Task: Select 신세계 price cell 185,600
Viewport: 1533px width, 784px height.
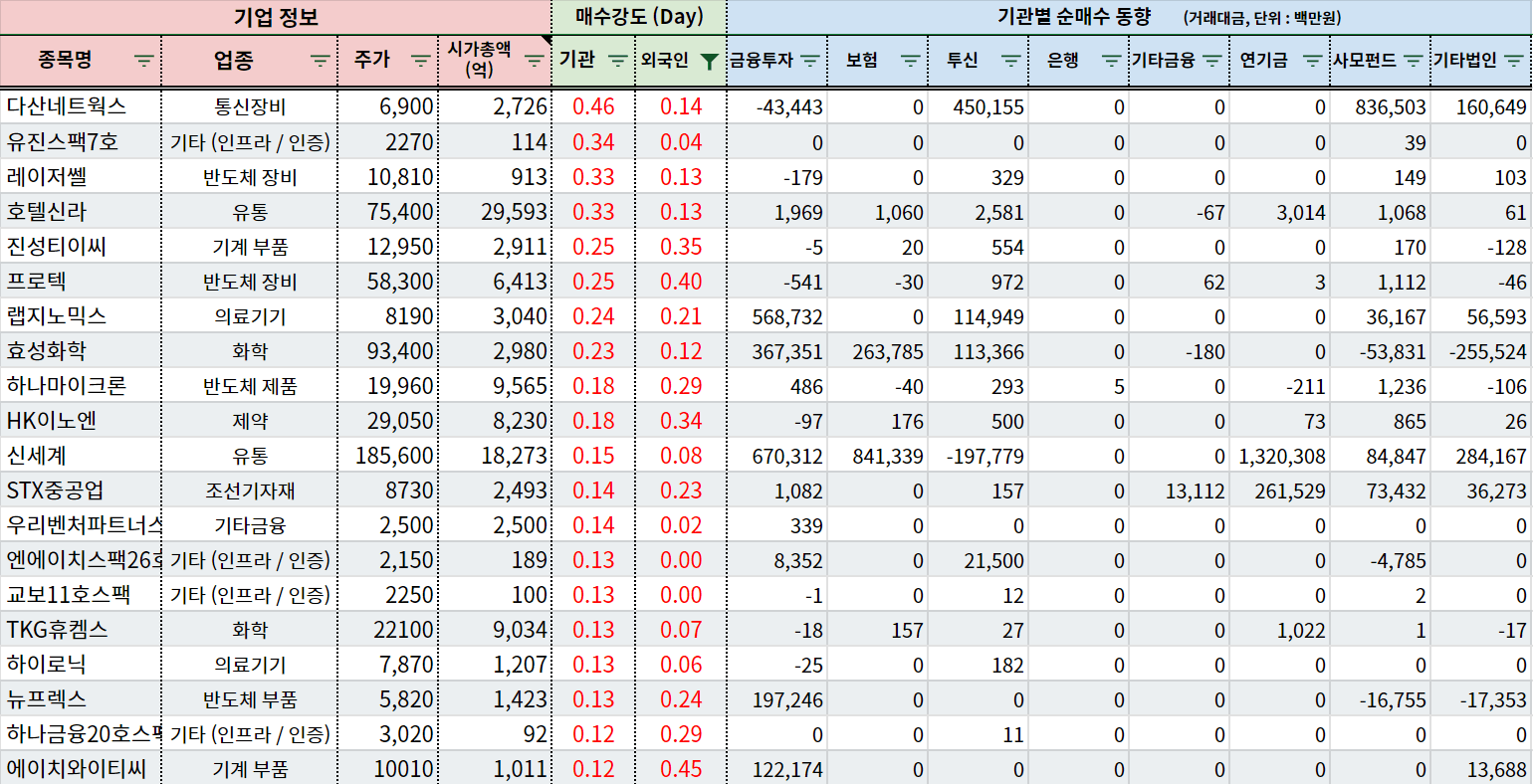Action: tap(388, 456)
